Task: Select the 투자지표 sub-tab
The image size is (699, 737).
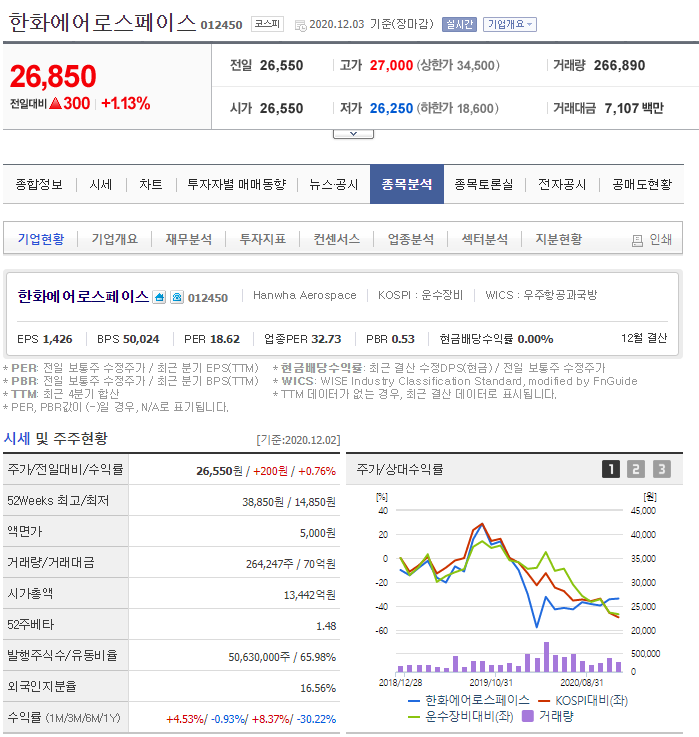Action: pos(263,239)
